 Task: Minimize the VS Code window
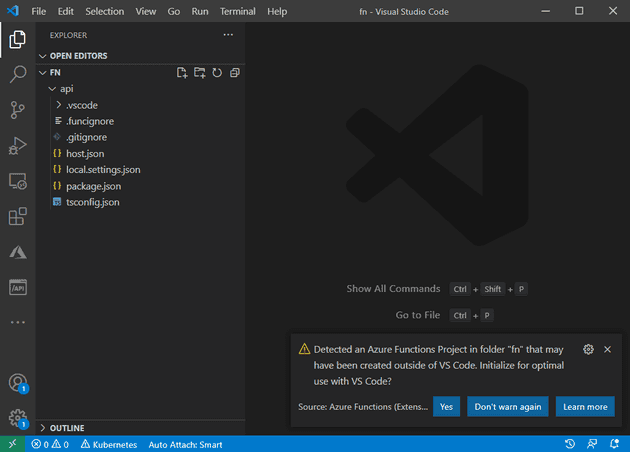coord(545,11)
